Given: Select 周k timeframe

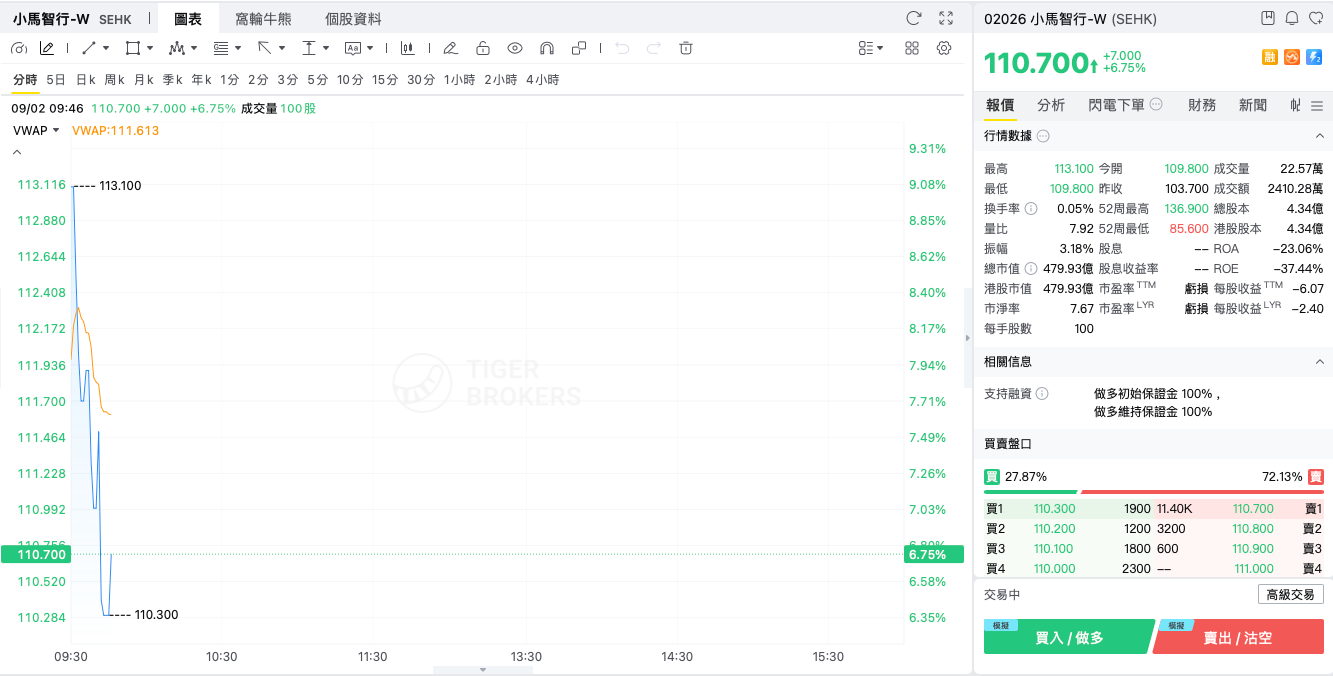Looking at the screenshot, I should (x=115, y=80).
